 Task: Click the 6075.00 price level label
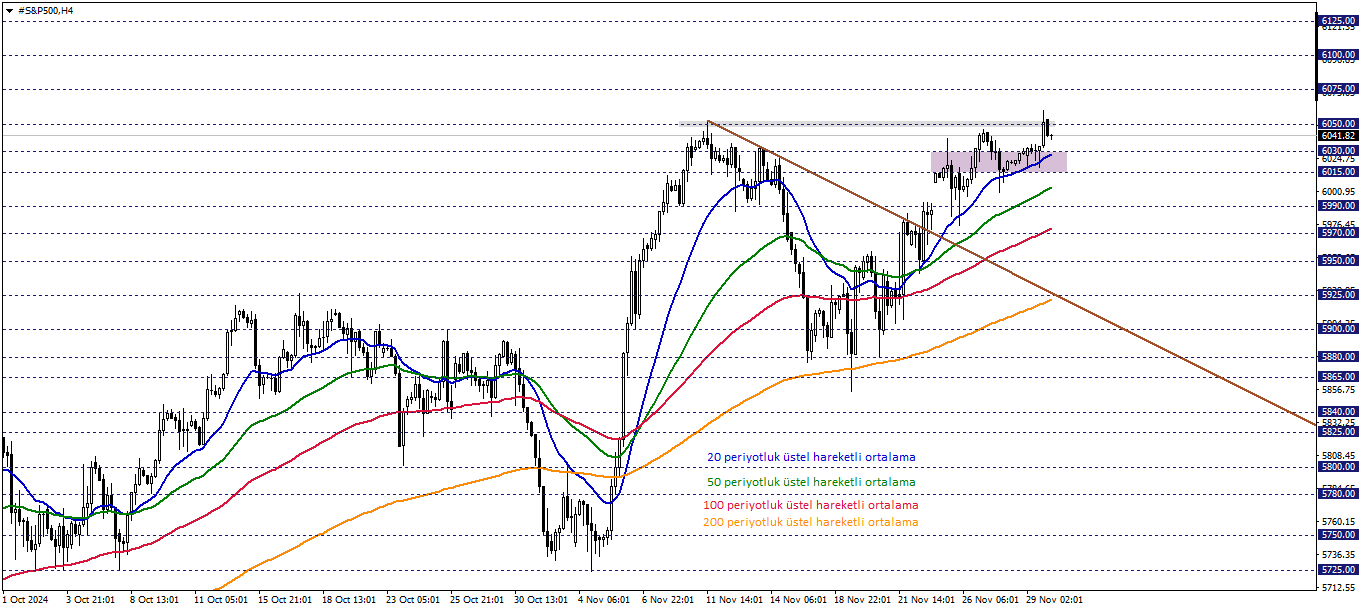tap(1337, 89)
